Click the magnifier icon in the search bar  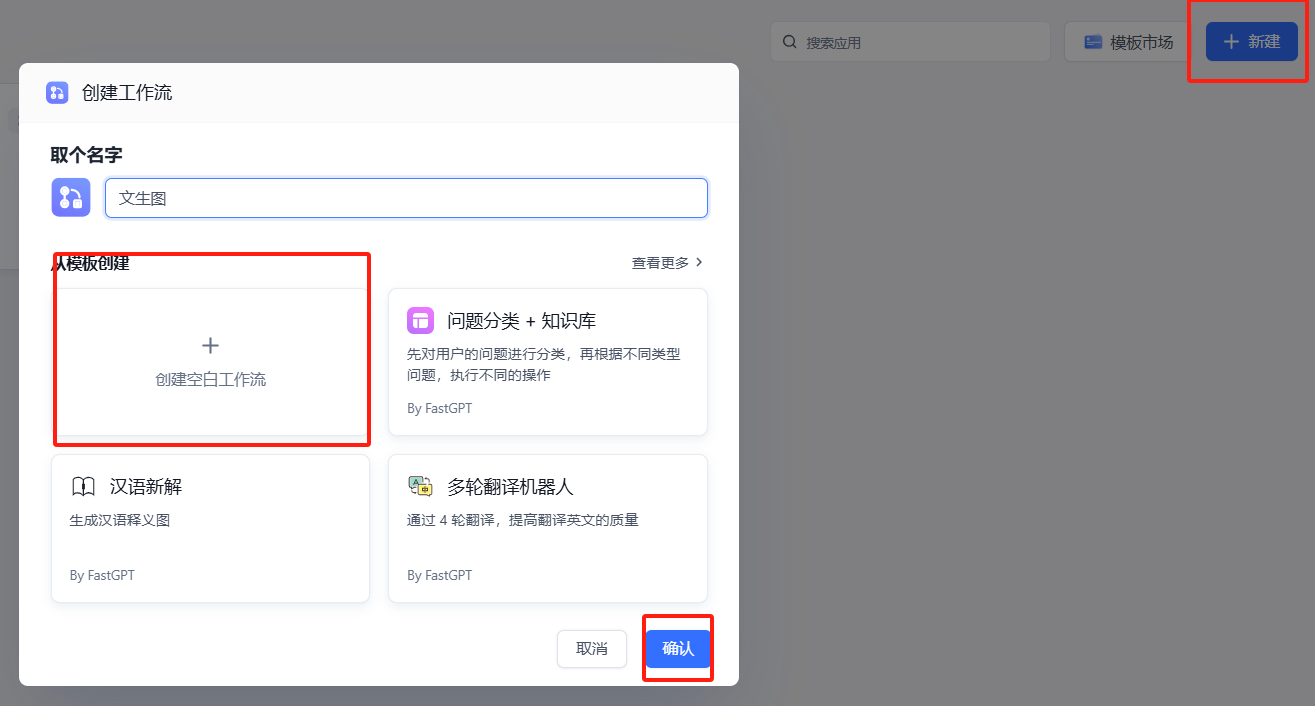coord(788,41)
